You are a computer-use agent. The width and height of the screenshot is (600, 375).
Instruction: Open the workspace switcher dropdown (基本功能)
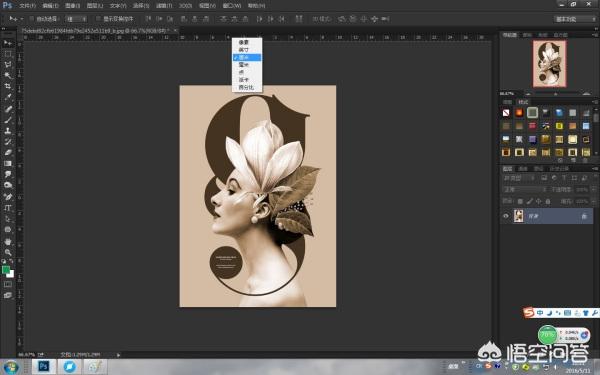tap(575, 19)
